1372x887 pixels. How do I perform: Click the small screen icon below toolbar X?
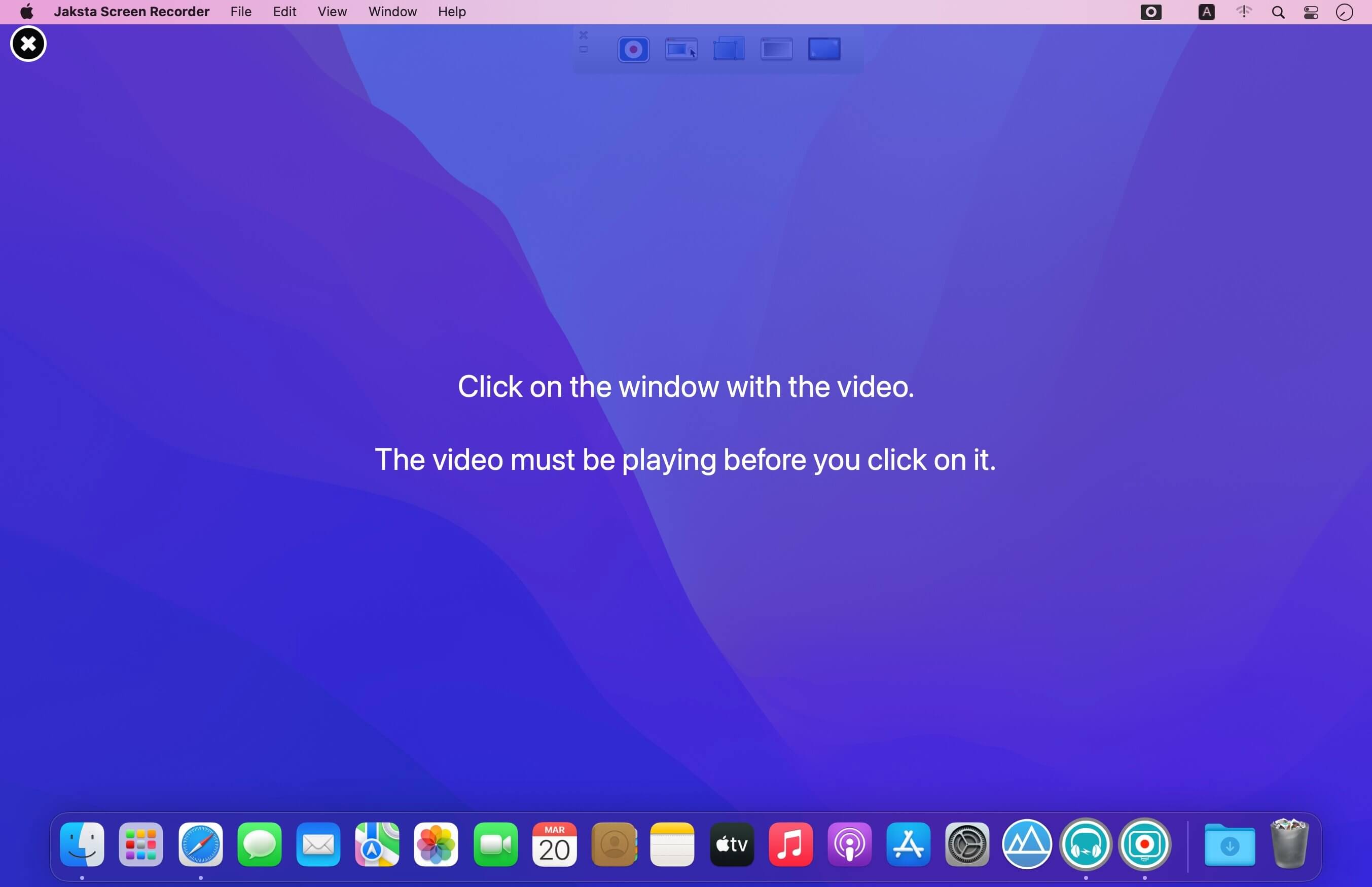(584, 50)
